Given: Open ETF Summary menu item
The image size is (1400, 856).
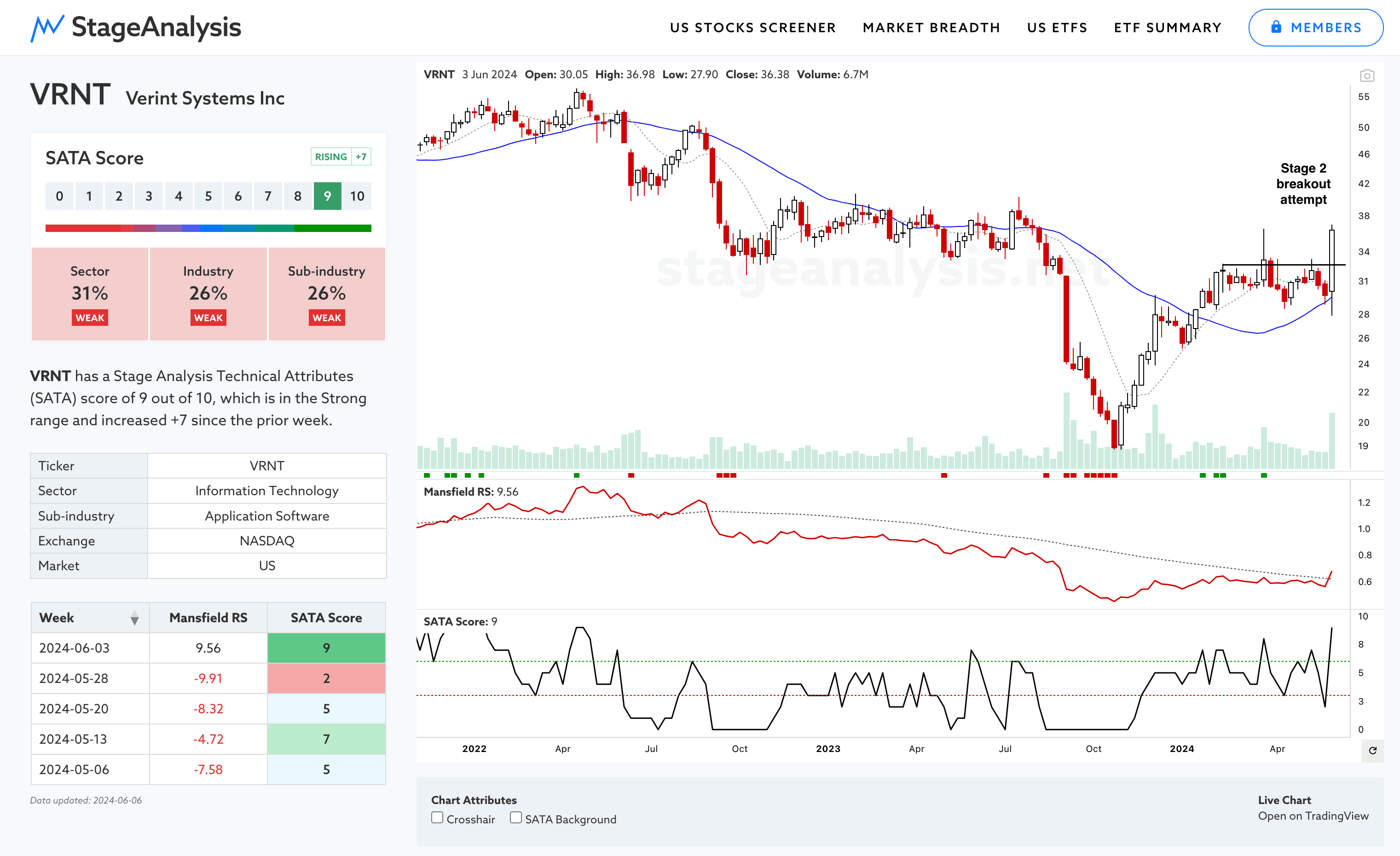Looking at the screenshot, I should pos(1167,28).
